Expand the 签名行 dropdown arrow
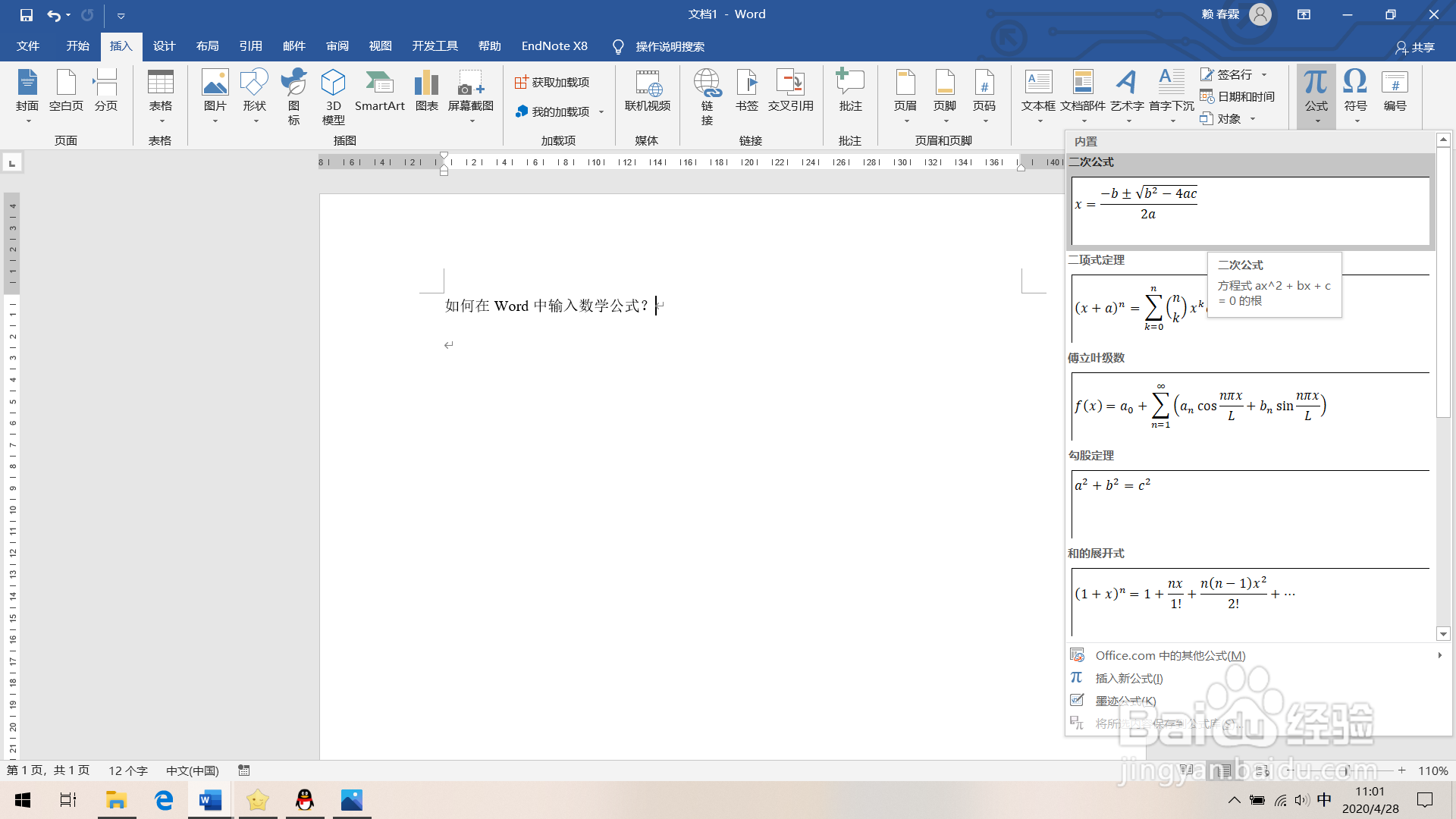1456x819 pixels. coord(1264,75)
